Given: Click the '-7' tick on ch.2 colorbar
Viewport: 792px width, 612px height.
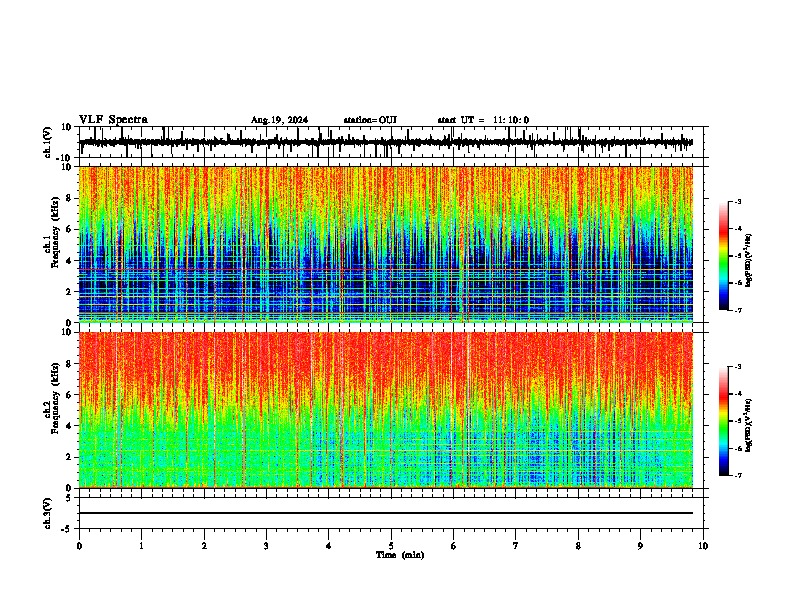Looking at the screenshot, I should [x=737, y=475].
